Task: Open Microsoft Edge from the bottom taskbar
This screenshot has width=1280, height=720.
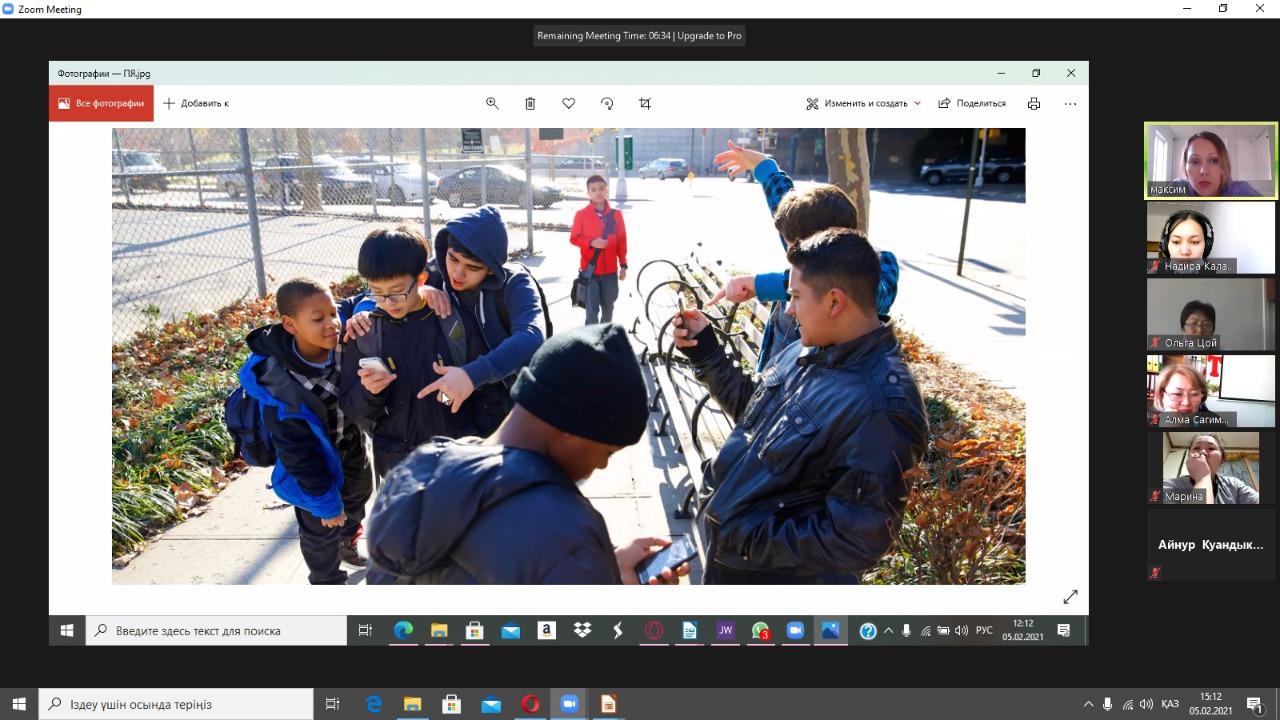Action: (374, 704)
